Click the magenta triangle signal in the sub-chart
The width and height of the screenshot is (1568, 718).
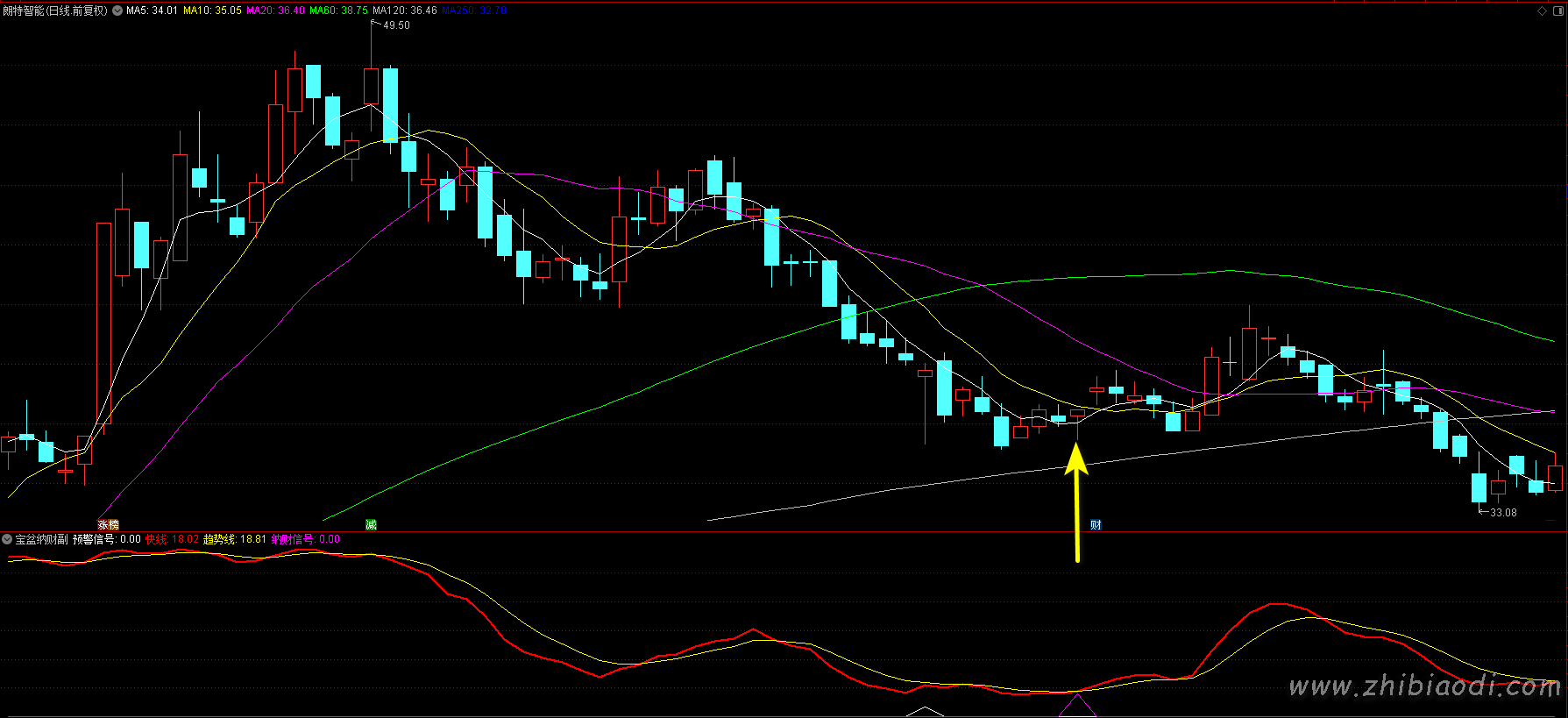pos(1077,707)
